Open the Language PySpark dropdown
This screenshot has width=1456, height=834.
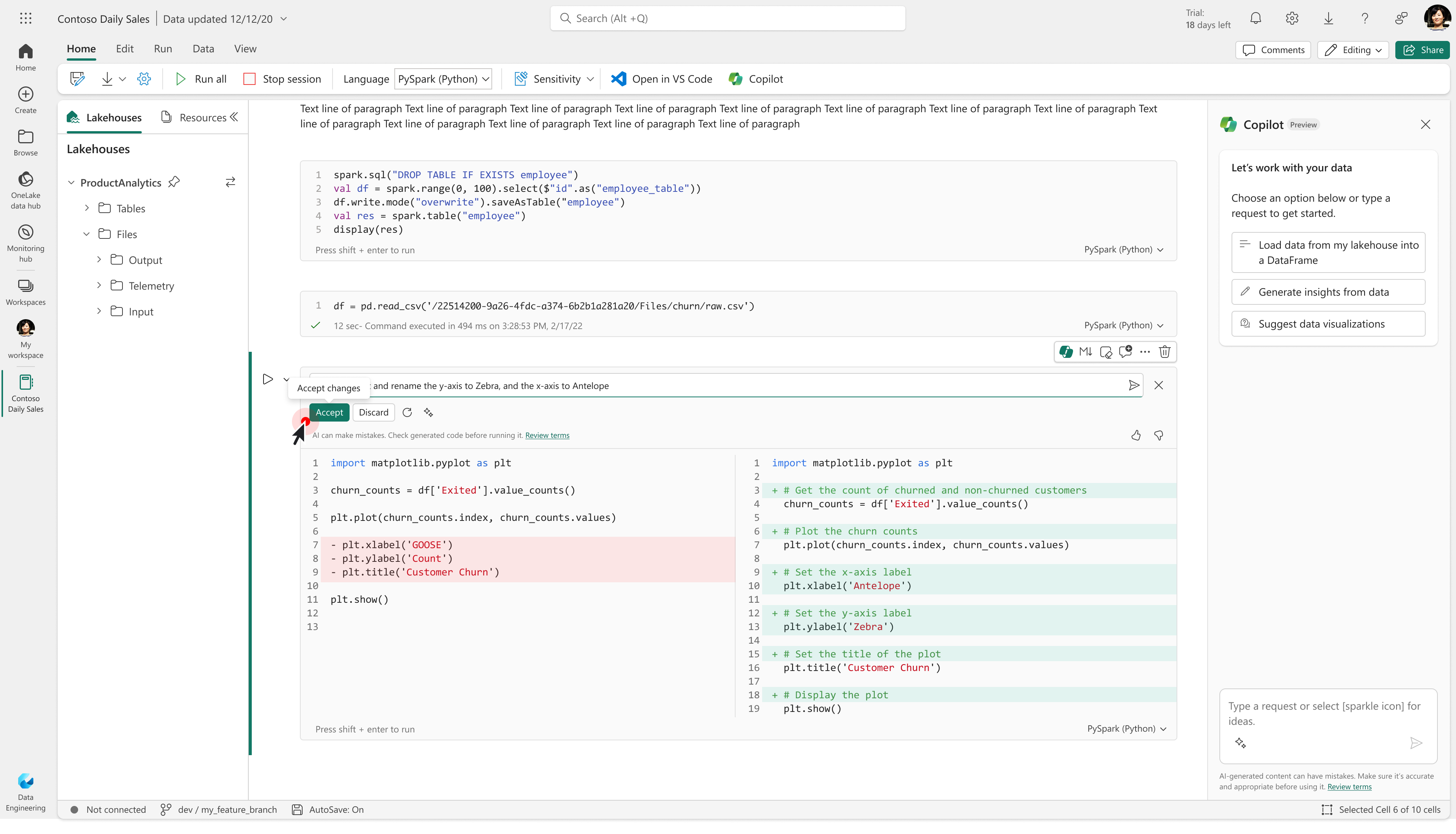click(x=443, y=79)
